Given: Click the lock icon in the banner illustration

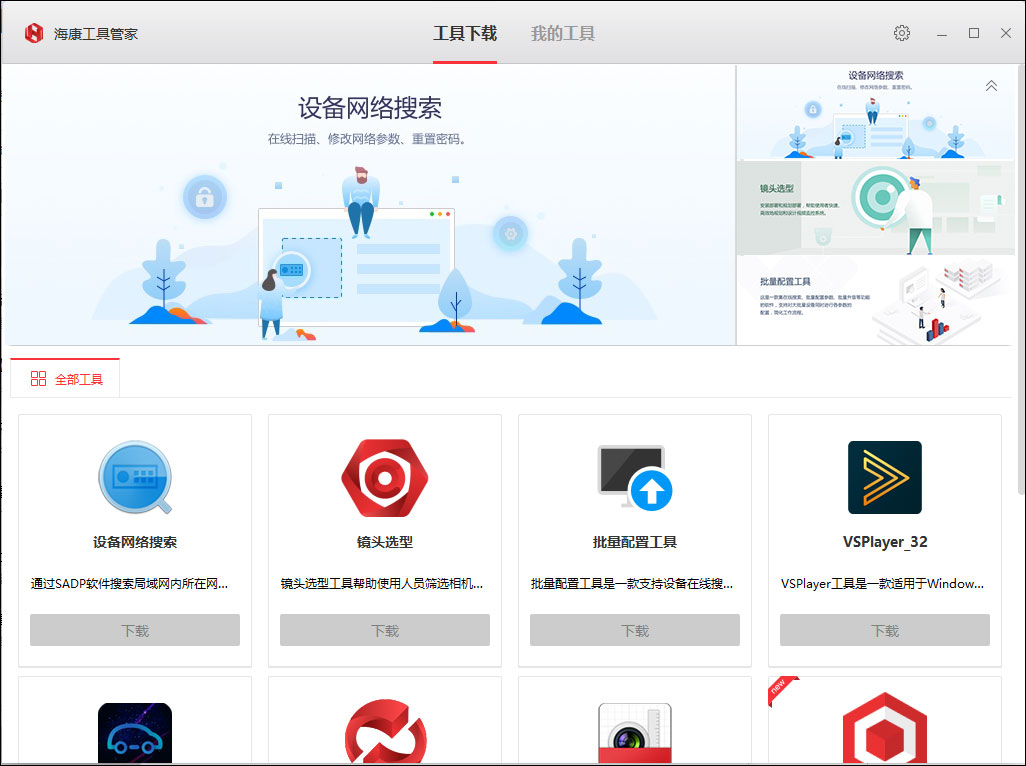Looking at the screenshot, I should pyautogui.click(x=205, y=197).
